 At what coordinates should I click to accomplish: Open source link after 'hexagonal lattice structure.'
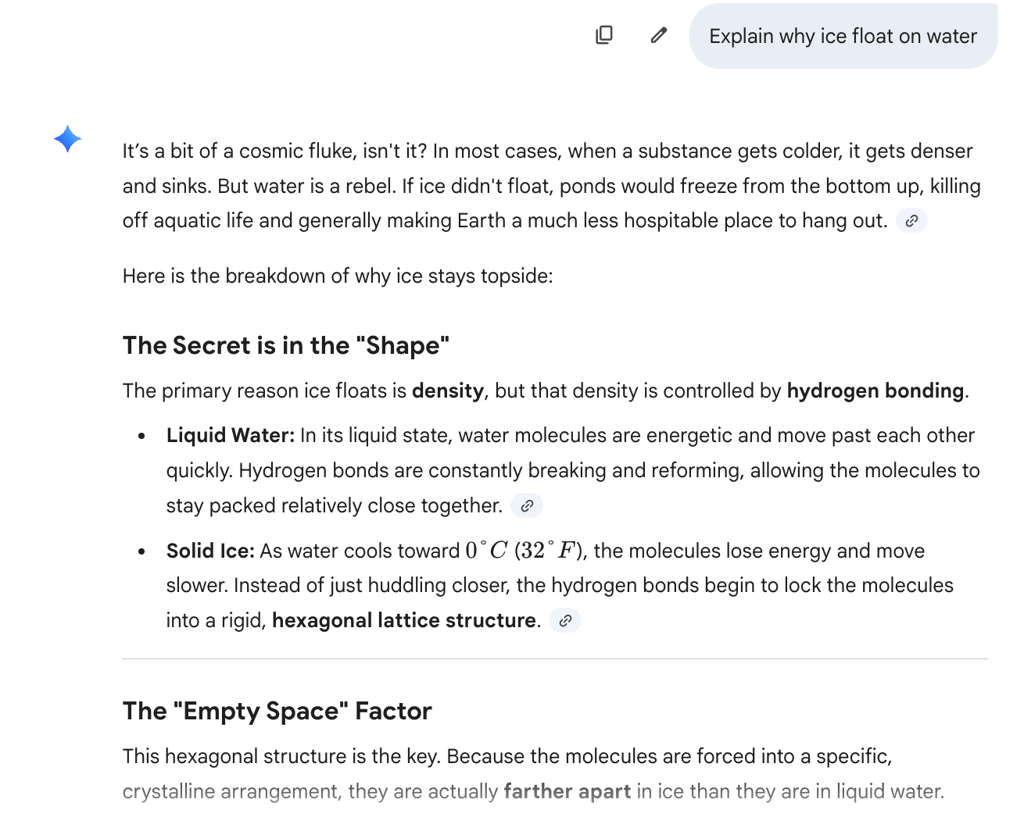[x=566, y=620]
